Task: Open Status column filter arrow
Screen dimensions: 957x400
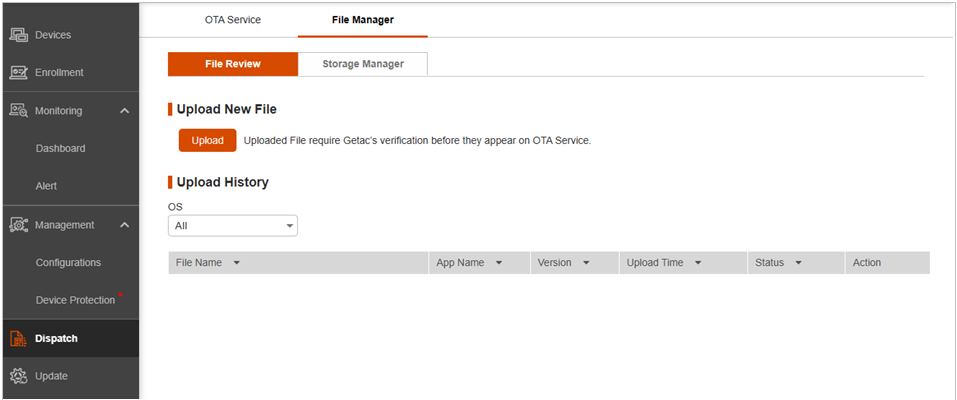Action: [799, 263]
